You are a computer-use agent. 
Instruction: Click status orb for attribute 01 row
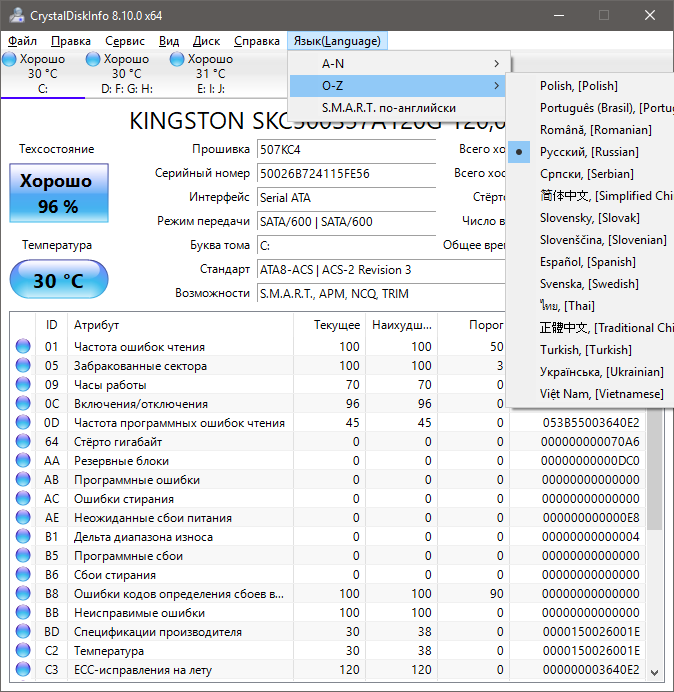pyautogui.click(x=23, y=347)
